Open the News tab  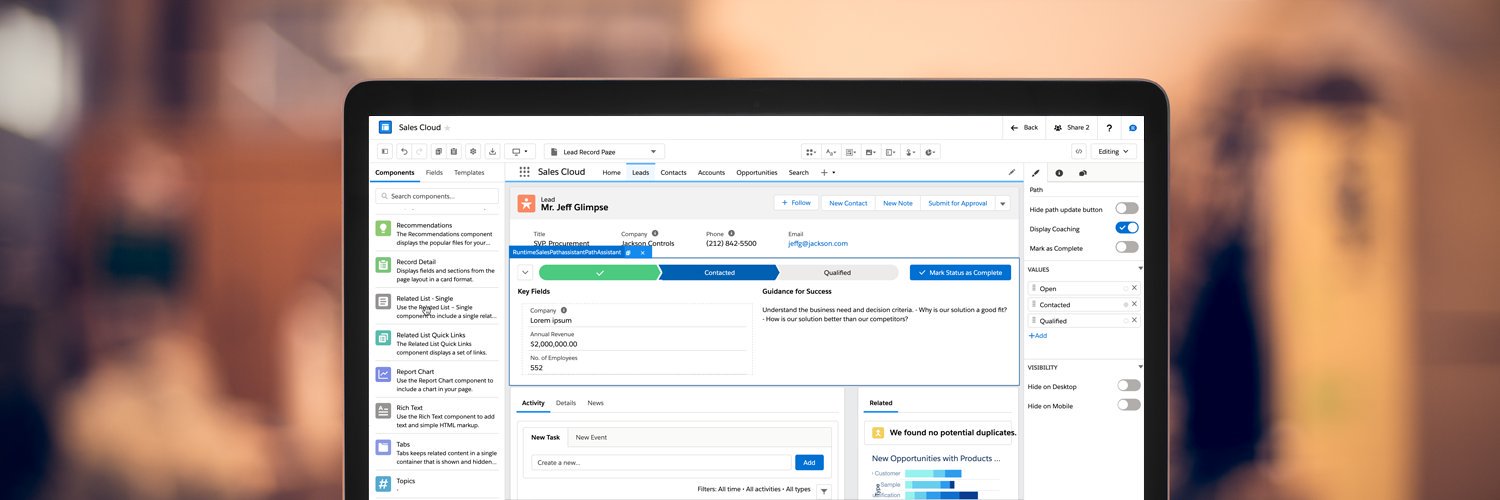(595, 403)
